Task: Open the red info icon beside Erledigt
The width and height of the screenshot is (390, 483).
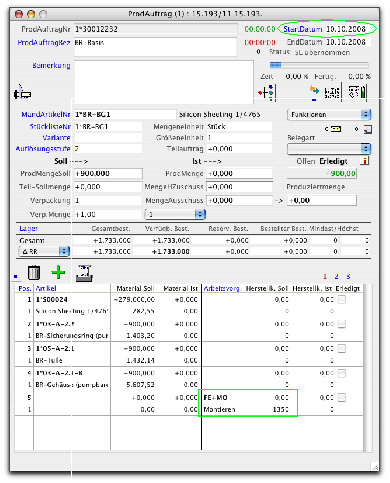Action: (365, 161)
